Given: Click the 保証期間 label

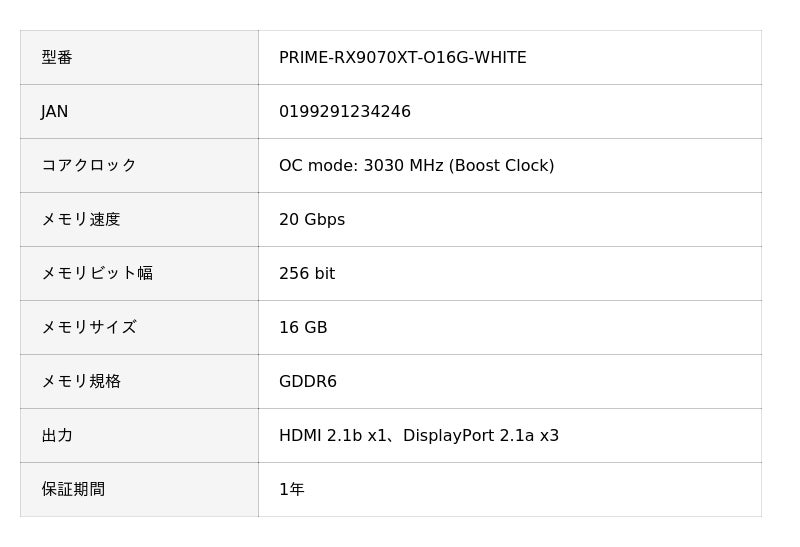Looking at the screenshot, I should (x=72, y=490).
